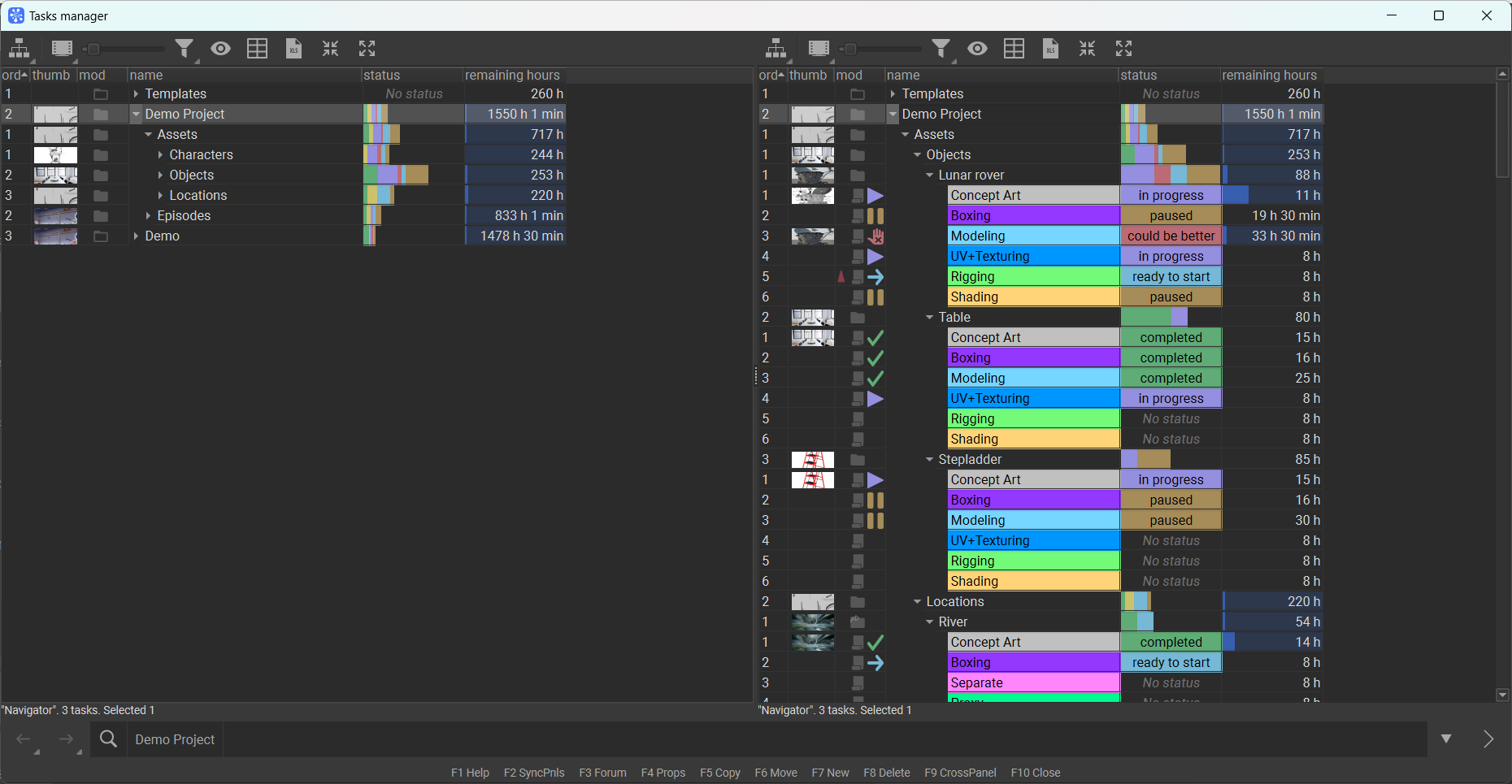Click the blue arrow icon on Lunar rover Rigging row
1512x784 pixels.
point(875,277)
